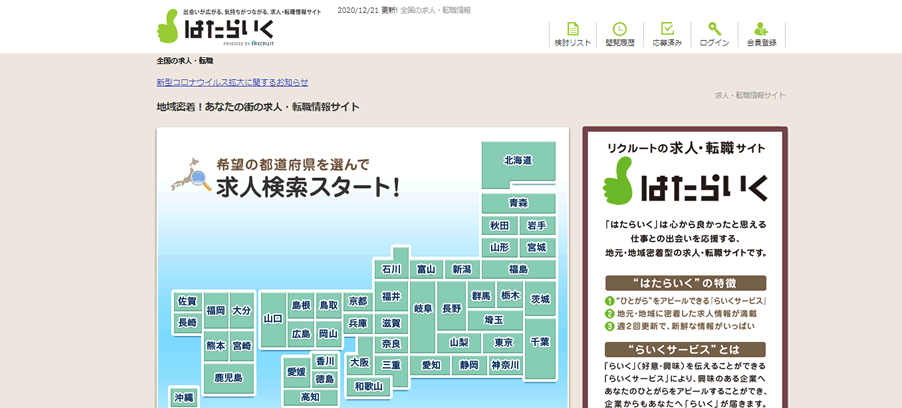
Task: Select 新潟 prefecture on map
Action: click(x=461, y=269)
